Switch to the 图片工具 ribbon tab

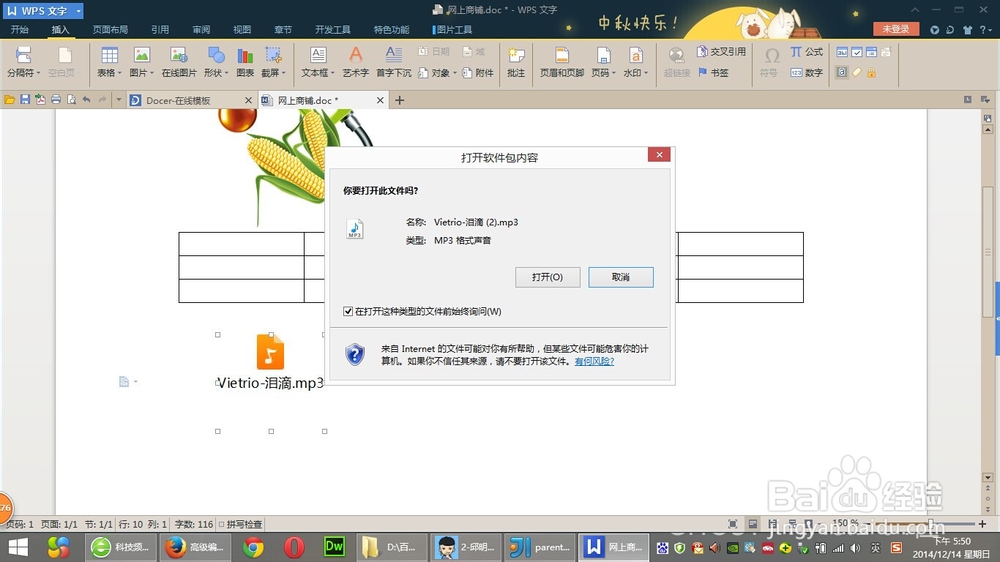[452, 29]
